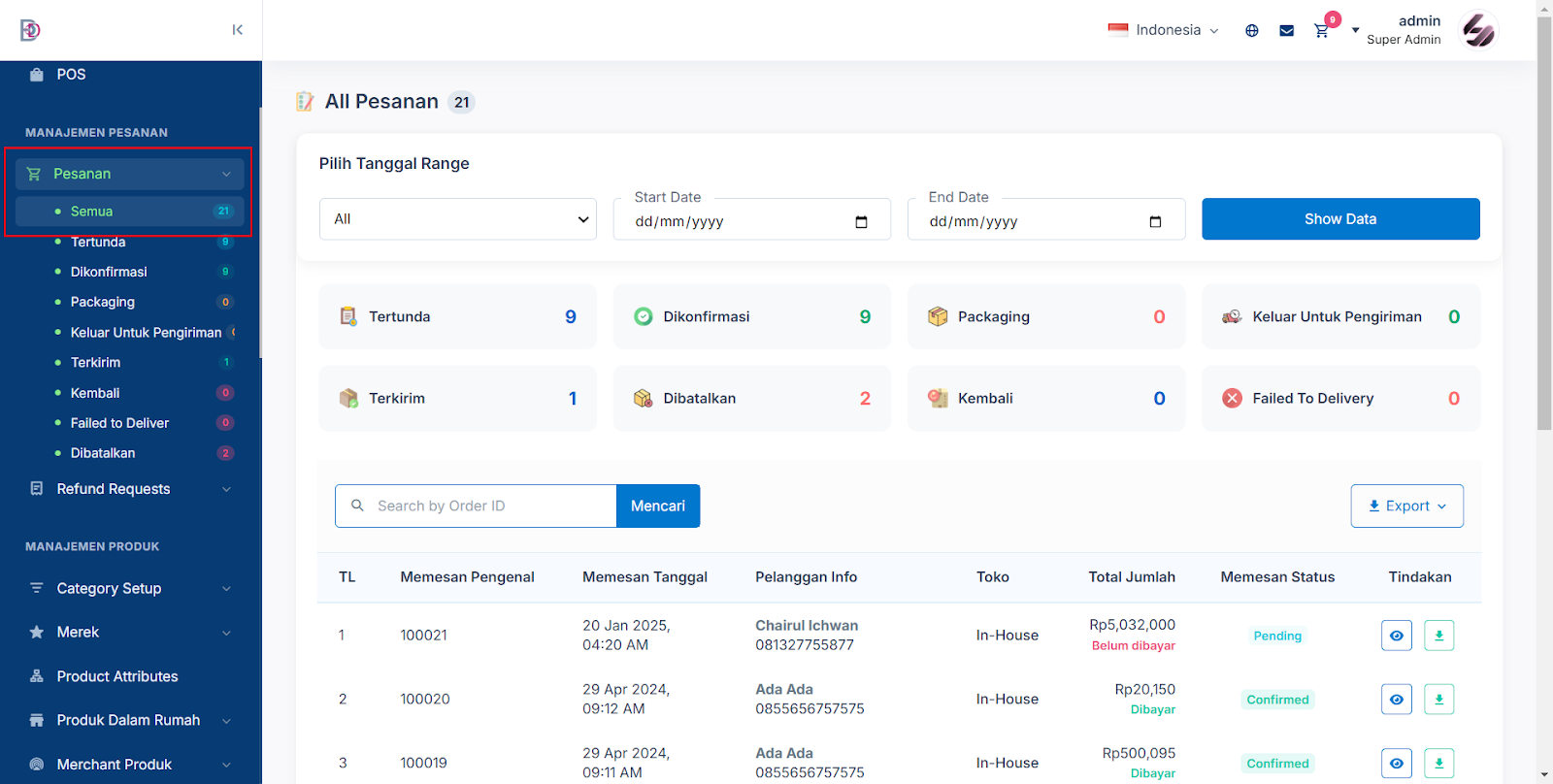The image size is (1553, 784).
Task: Open the Tertunda status card
Action: coord(458,316)
